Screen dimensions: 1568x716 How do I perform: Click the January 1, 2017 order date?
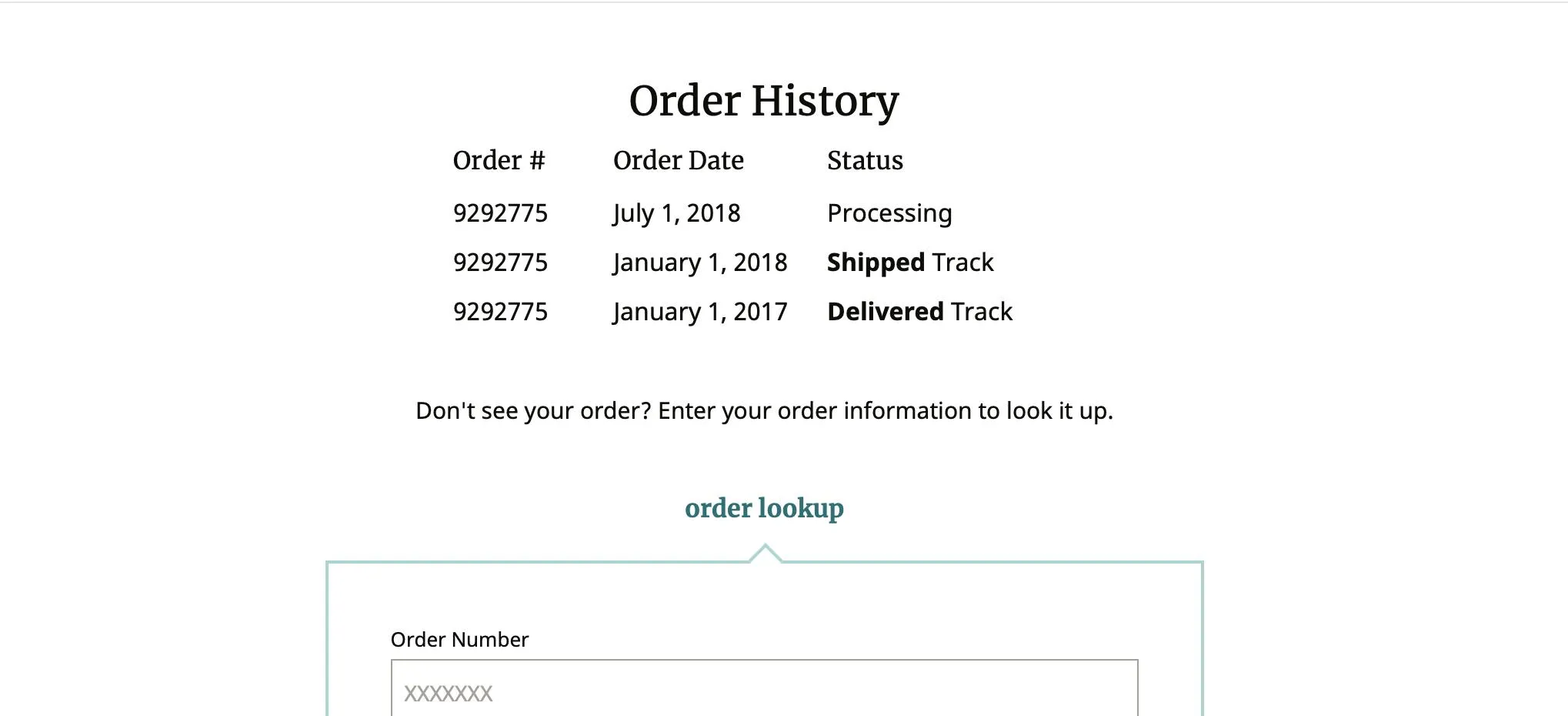click(700, 312)
